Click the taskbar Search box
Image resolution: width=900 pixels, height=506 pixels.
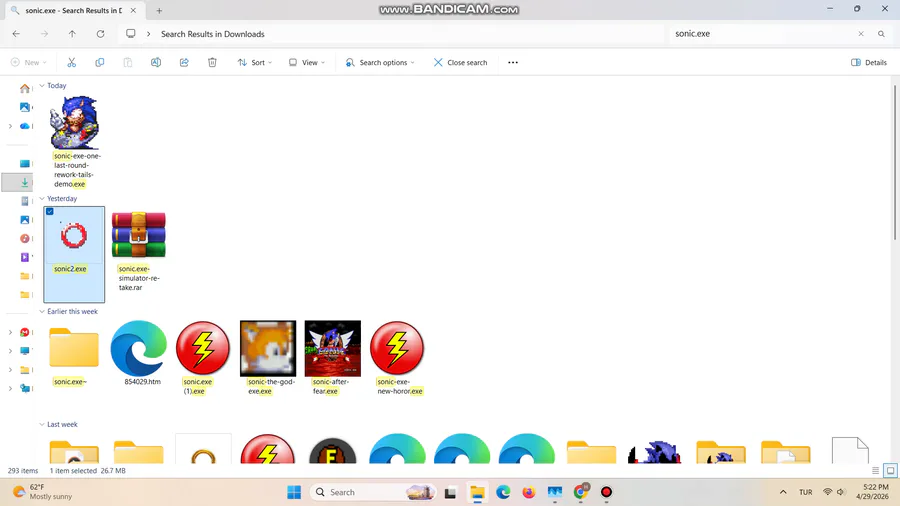[374, 492]
